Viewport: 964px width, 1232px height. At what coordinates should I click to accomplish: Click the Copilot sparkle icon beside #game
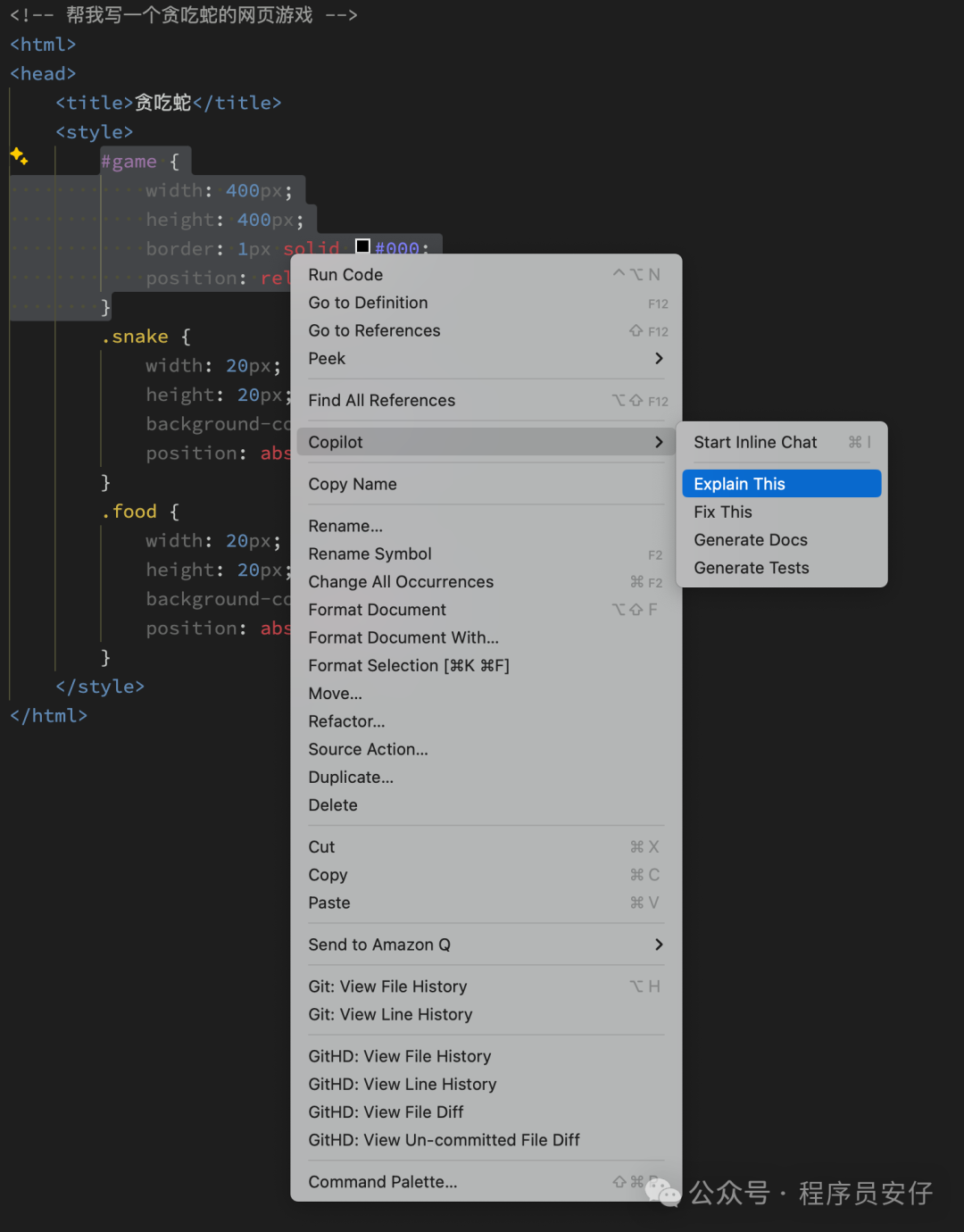(19, 157)
